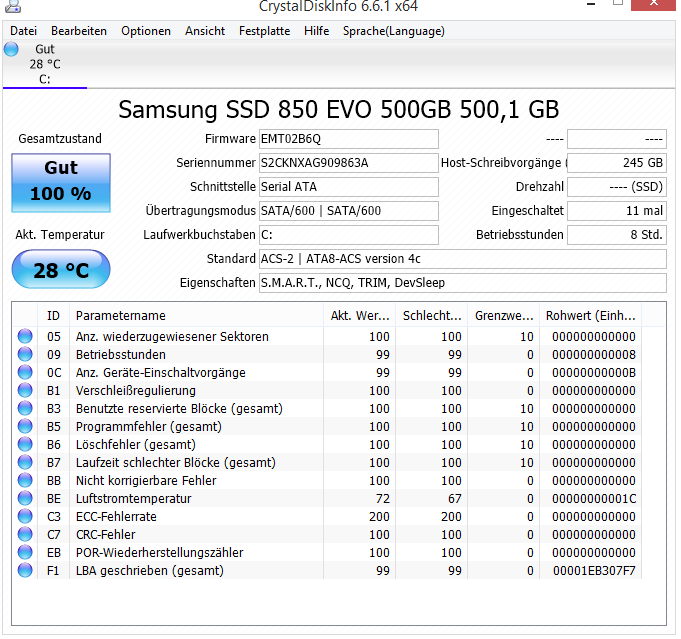Open the Festplatte menu
The height and width of the screenshot is (639, 681).
(x=264, y=31)
